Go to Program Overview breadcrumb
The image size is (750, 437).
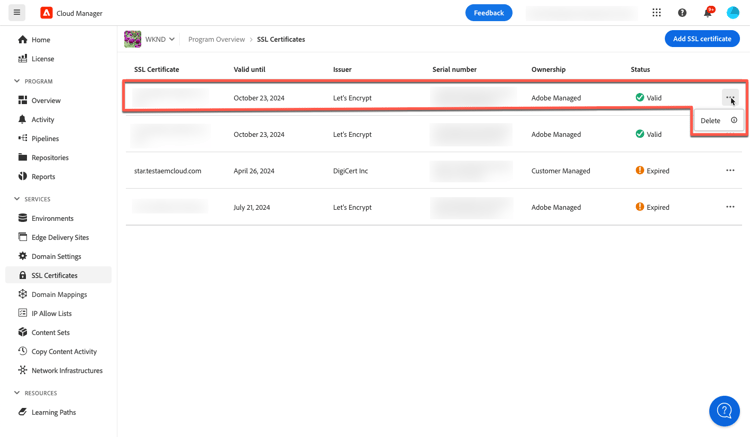(x=216, y=39)
